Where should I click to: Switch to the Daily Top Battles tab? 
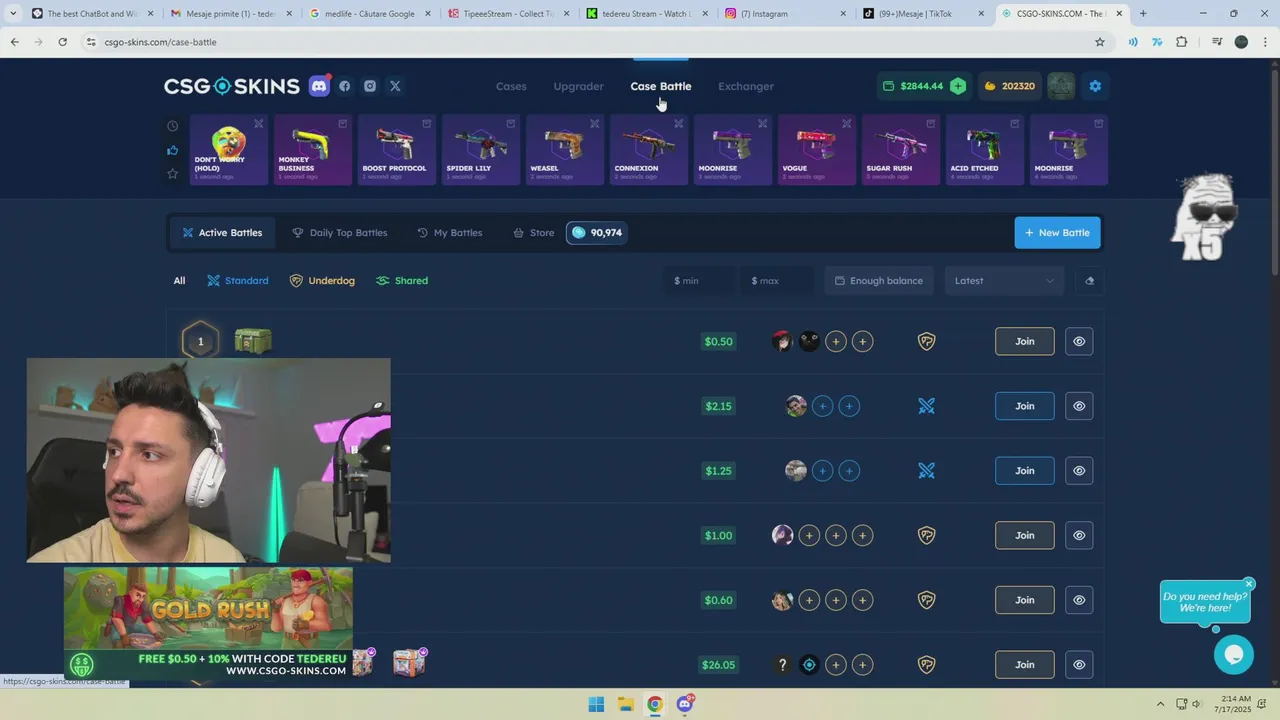339,233
